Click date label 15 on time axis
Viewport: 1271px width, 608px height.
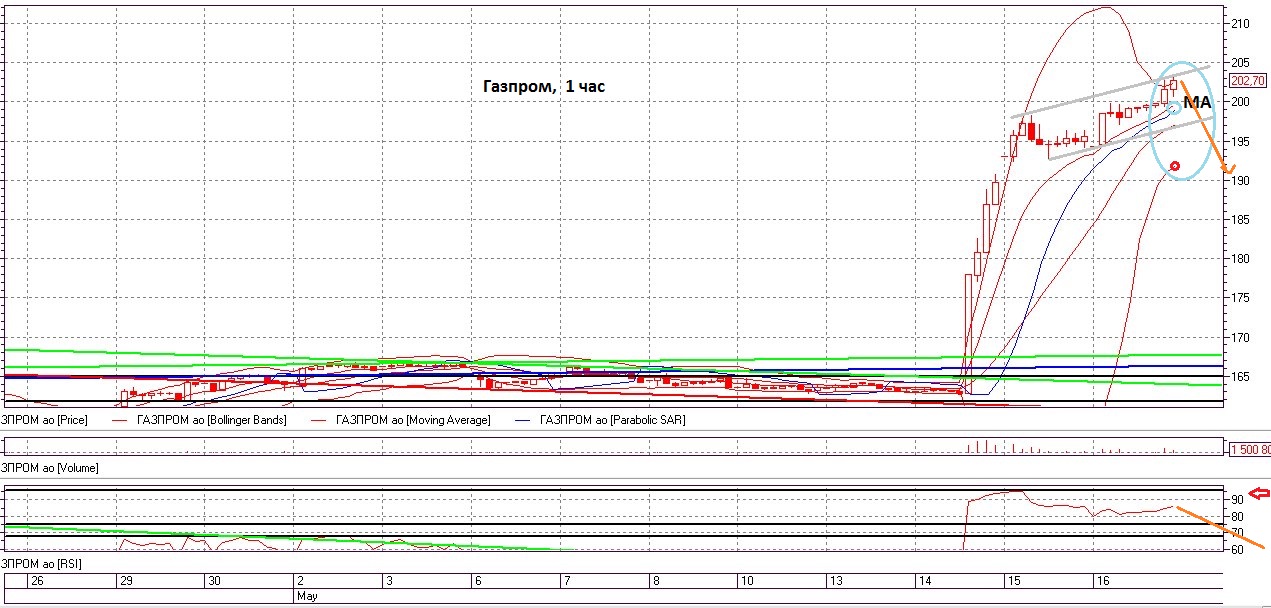pyautogui.click(x=1013, y=581)
